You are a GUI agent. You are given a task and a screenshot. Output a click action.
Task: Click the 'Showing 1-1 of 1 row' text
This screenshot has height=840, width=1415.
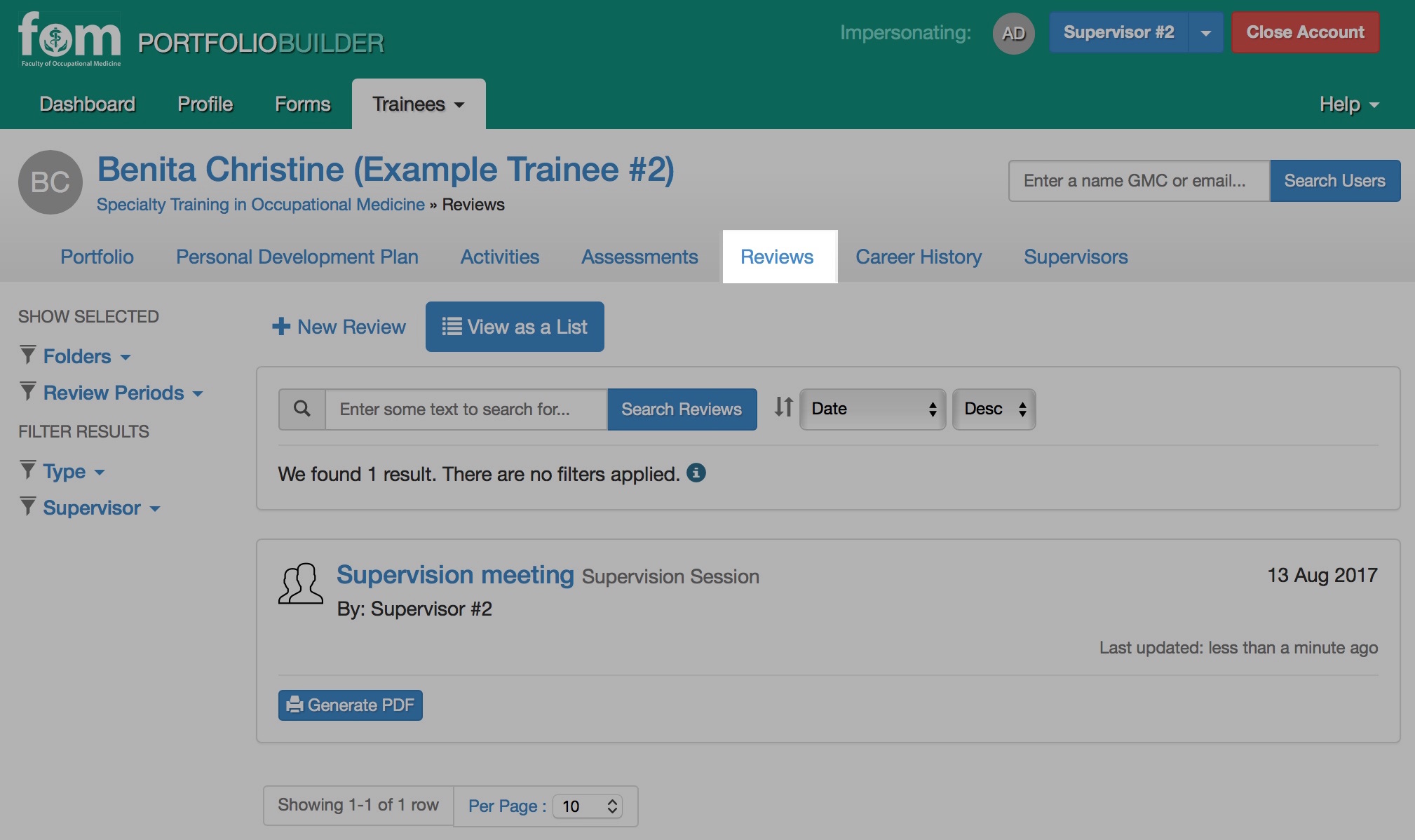358,805
